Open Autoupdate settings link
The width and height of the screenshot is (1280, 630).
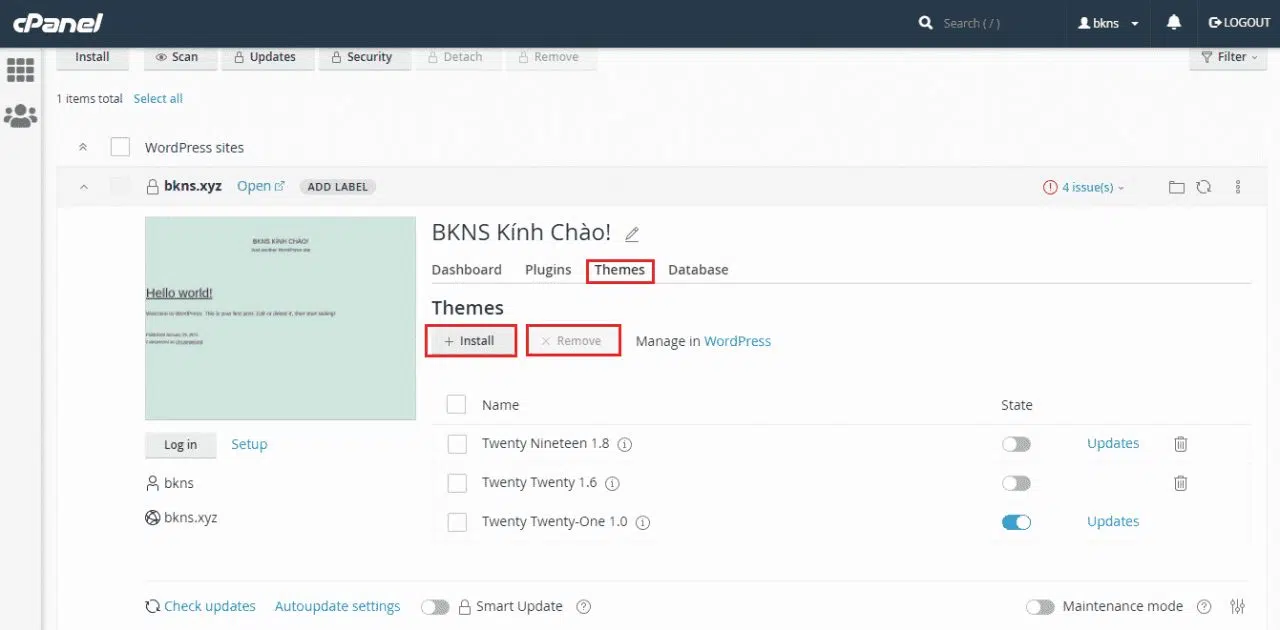pos(337,606)
